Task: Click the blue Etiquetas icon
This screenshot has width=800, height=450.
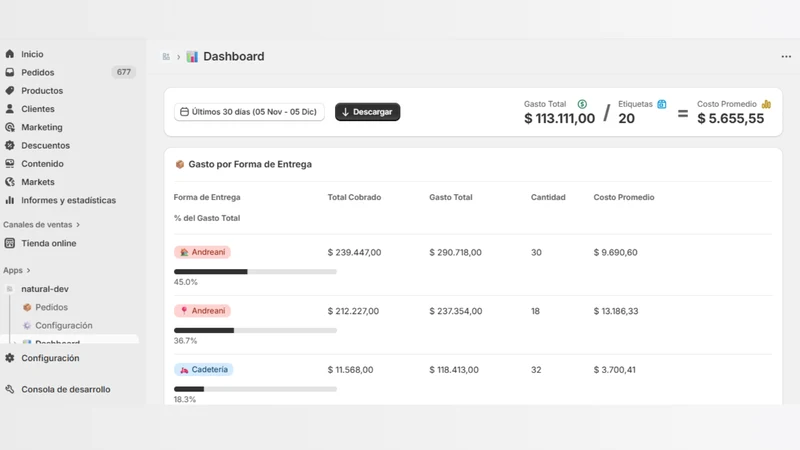Action: coord(662,104)
